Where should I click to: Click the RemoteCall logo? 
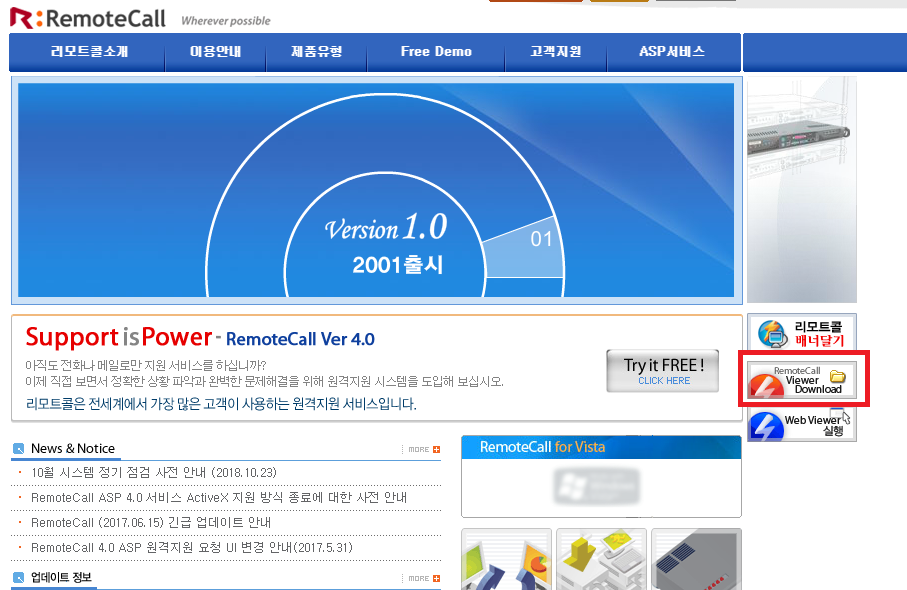coord(88,19)
